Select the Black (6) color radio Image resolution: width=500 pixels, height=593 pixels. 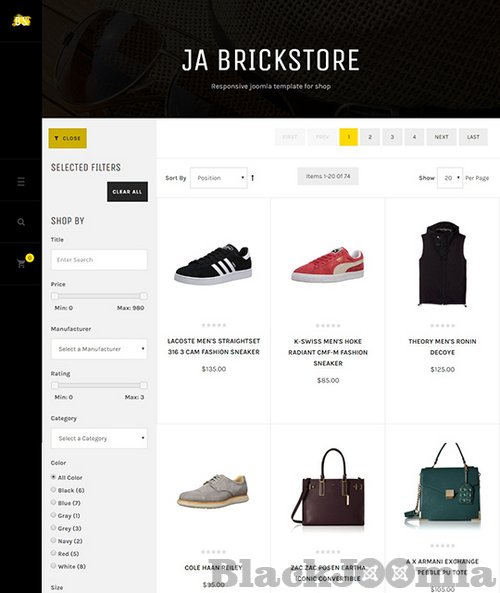[x=53, y=490]
